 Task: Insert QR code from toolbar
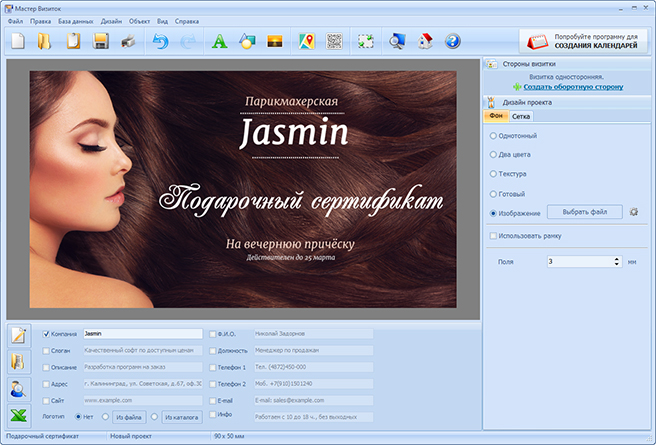(x=334, y=41)
